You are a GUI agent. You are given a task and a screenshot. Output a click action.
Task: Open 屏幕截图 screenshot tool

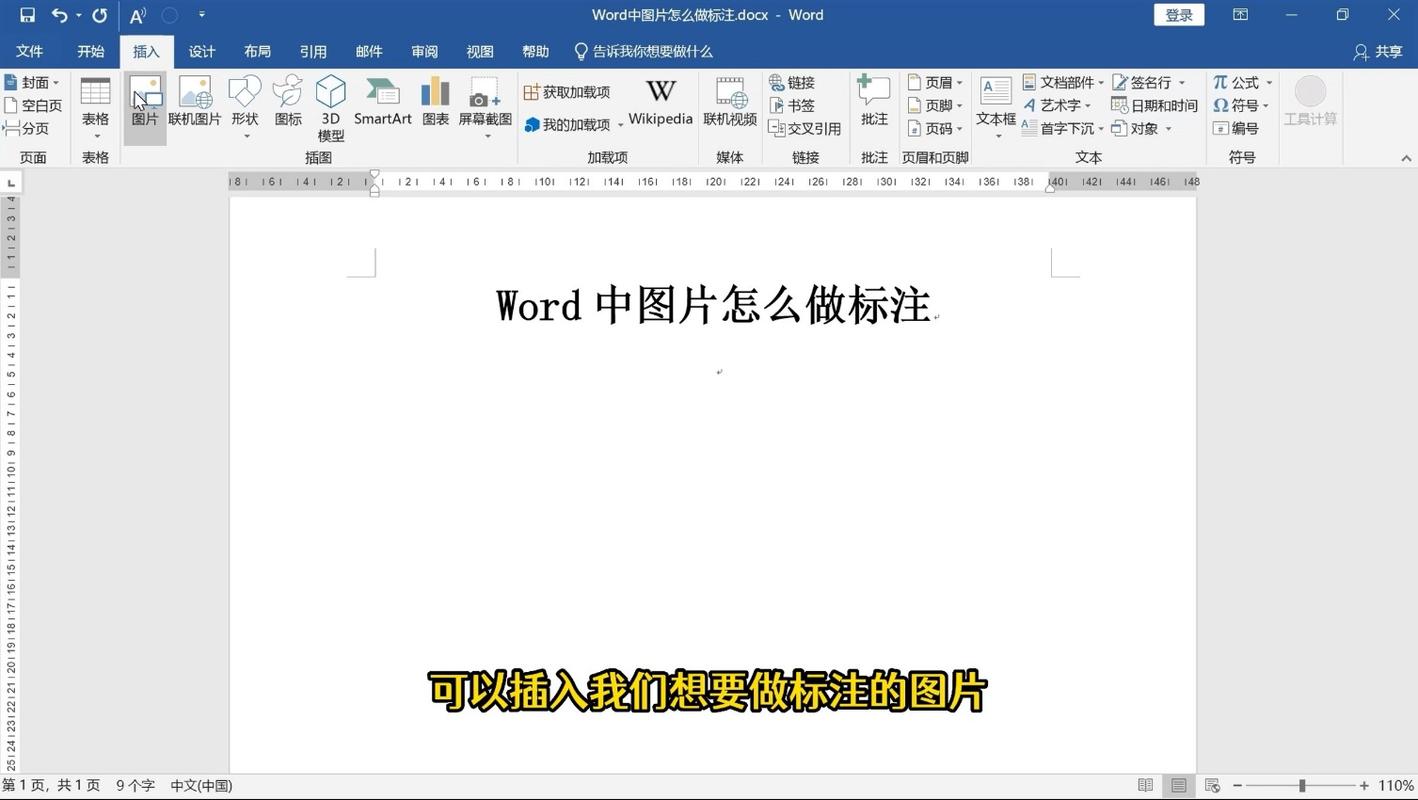tap(485, 108)
